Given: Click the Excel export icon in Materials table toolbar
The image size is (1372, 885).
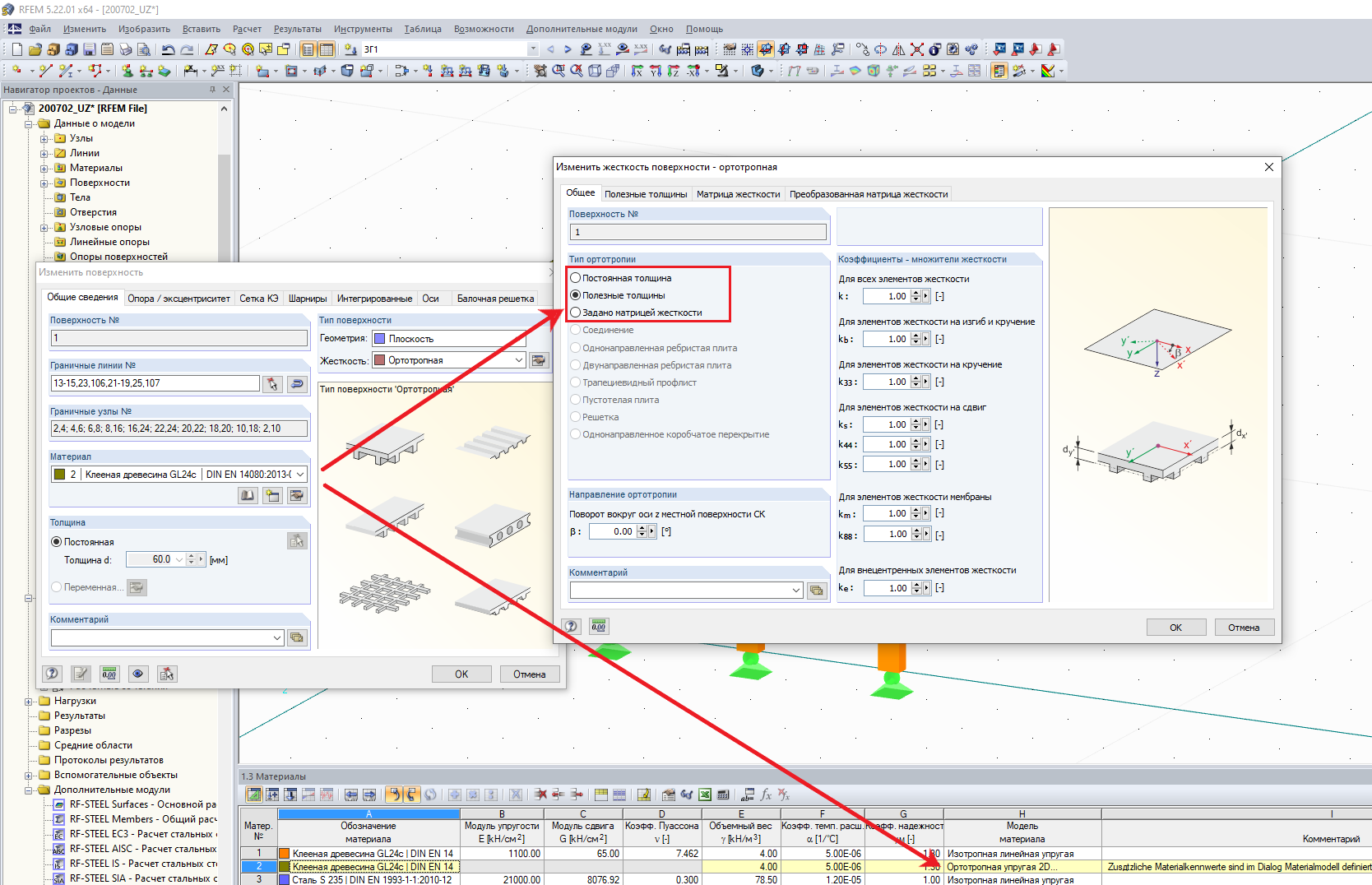Looking at the screenshot, I should point(705,795).
